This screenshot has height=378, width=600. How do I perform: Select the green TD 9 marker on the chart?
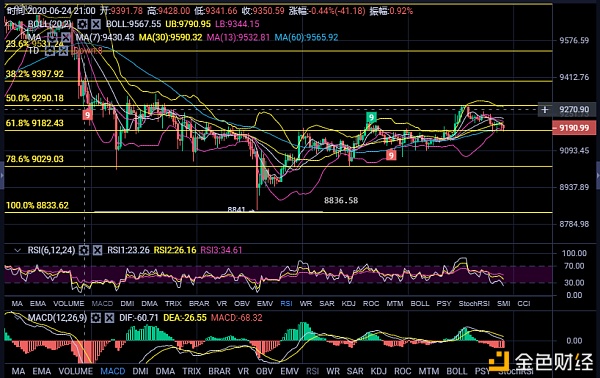click(371, 117)
